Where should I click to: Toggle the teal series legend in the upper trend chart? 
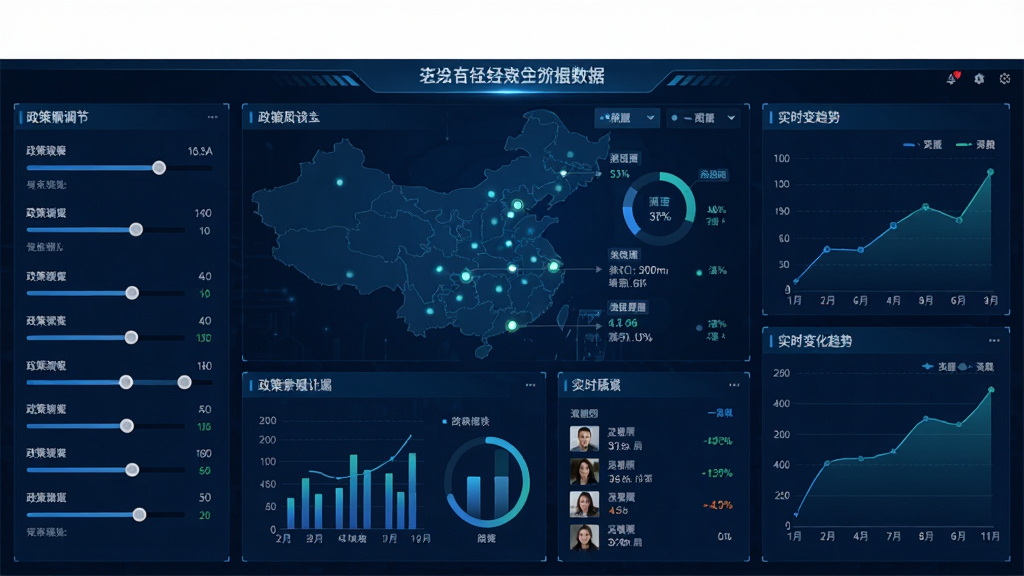(975, 145)
